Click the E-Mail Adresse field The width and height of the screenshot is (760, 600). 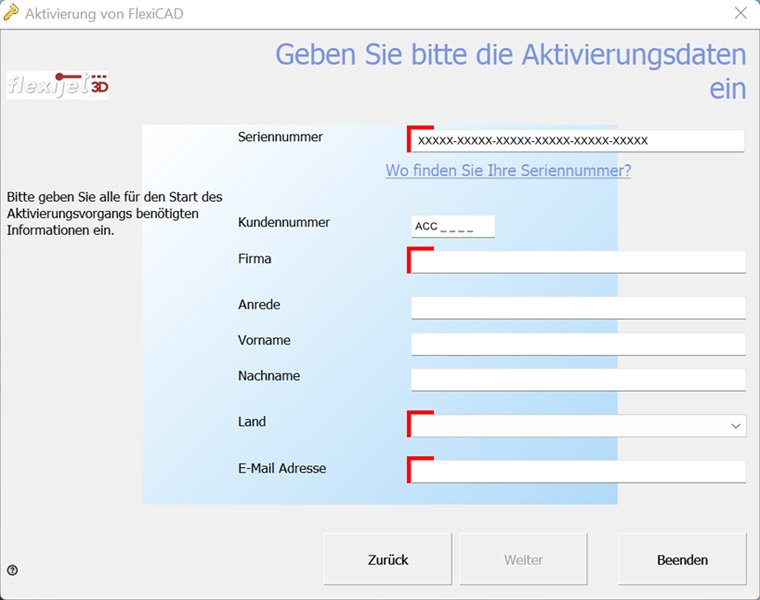578,471
